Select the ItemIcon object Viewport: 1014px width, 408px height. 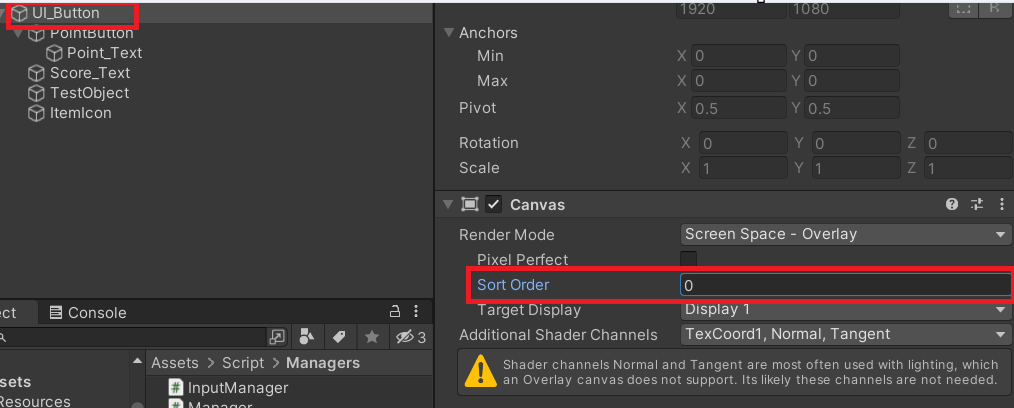[80, 113]
